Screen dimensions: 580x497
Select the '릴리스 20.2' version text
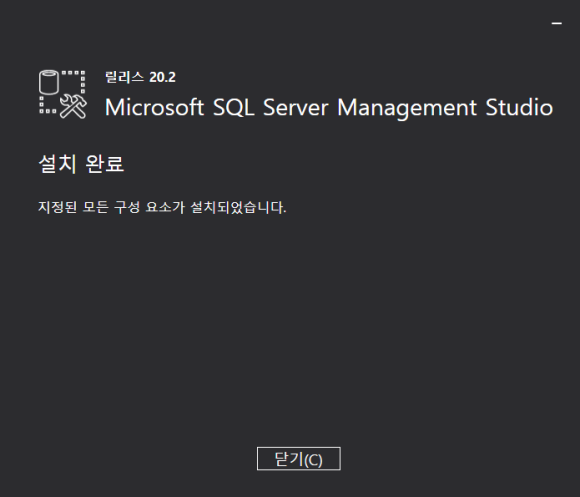point(140,77)
